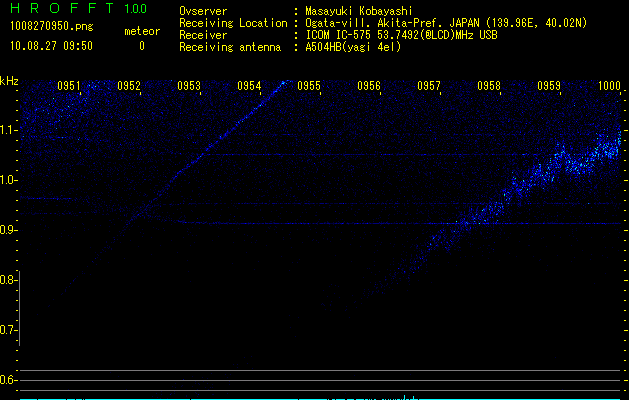Screen dimensions: 629x400
Task: Click the Receiving antenna label
Action: tap(230, 47)
